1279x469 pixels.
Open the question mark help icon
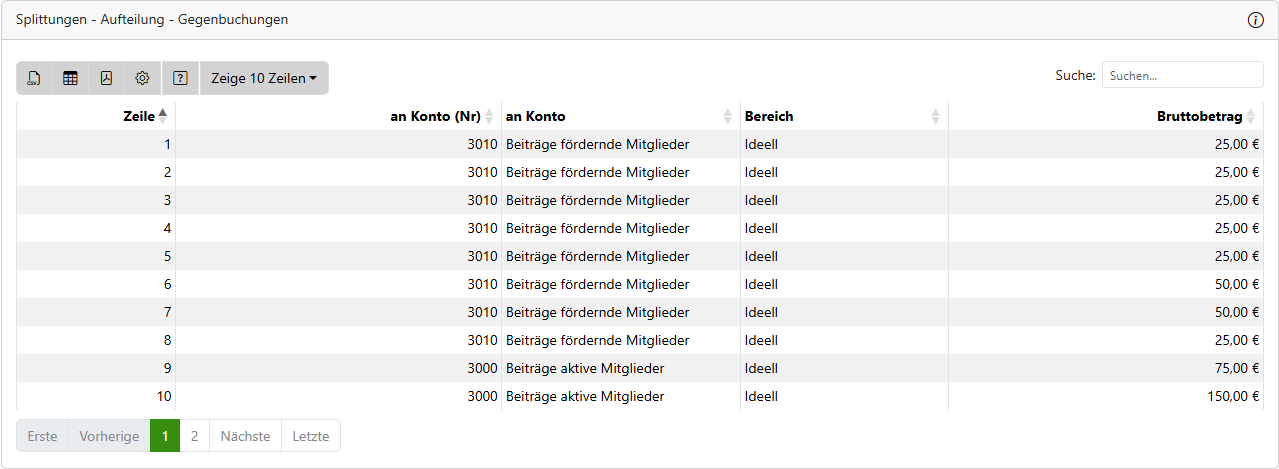(x=180, y=78)
